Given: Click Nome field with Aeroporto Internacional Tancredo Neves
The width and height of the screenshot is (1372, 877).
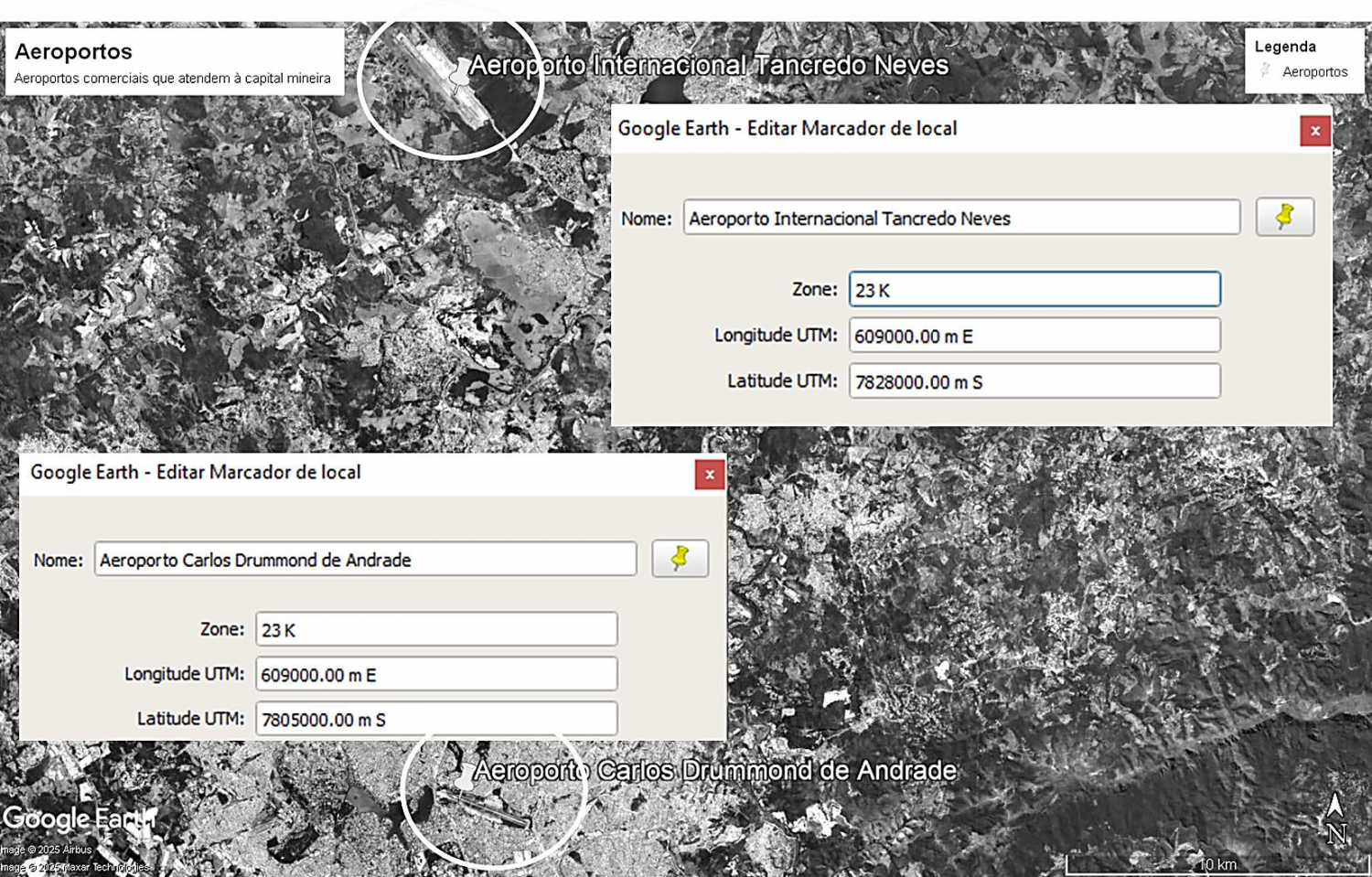Looking at the screenshot, I should (961, 218).
